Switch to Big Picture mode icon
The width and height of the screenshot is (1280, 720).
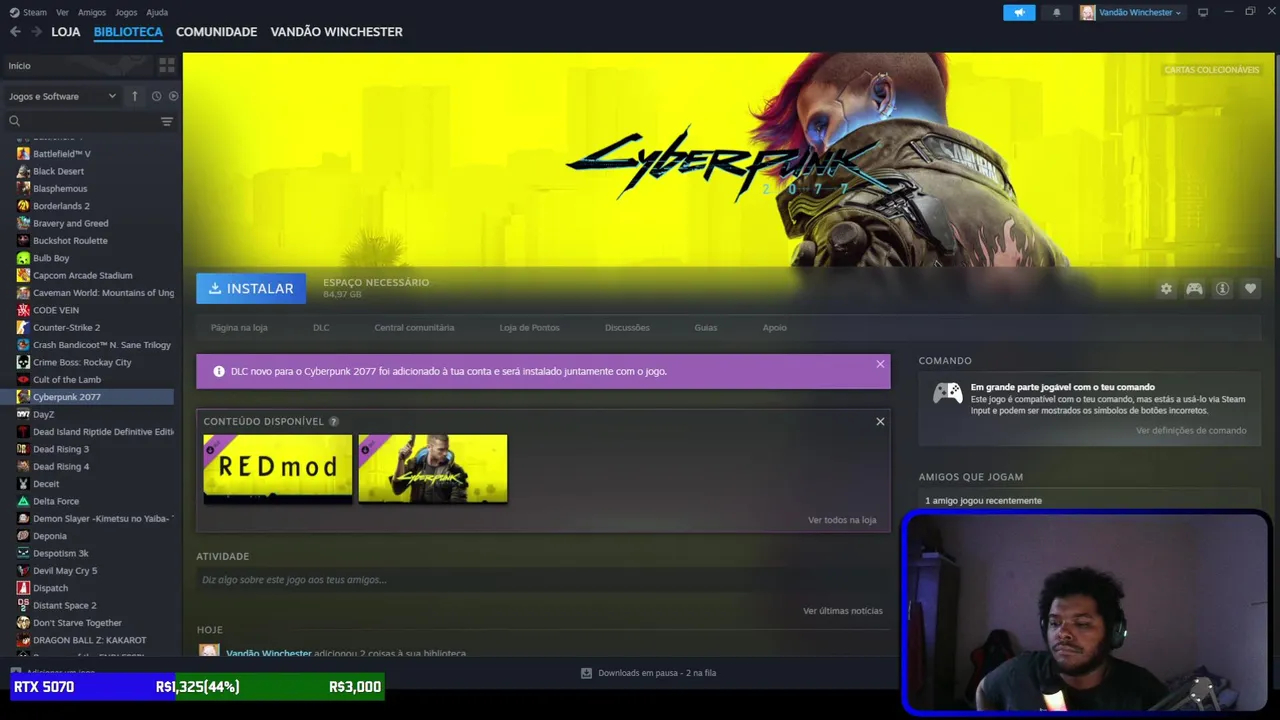(x=1203, y=13)
